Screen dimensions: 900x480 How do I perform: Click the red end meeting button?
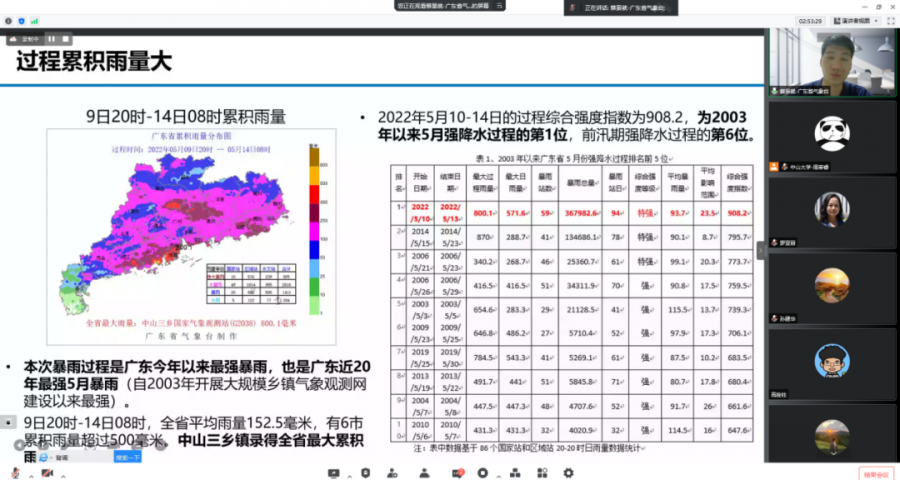875,472
